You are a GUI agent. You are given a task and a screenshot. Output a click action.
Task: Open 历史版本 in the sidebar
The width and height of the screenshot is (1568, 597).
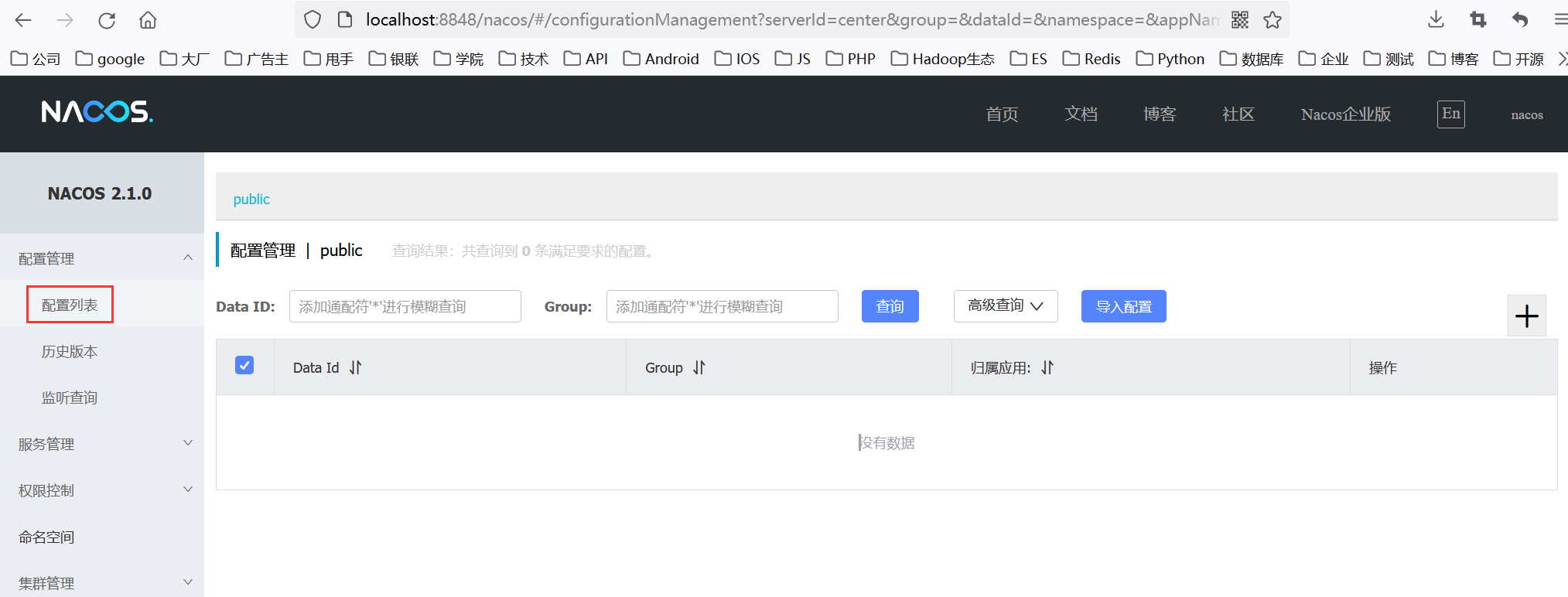pos(70,352)
